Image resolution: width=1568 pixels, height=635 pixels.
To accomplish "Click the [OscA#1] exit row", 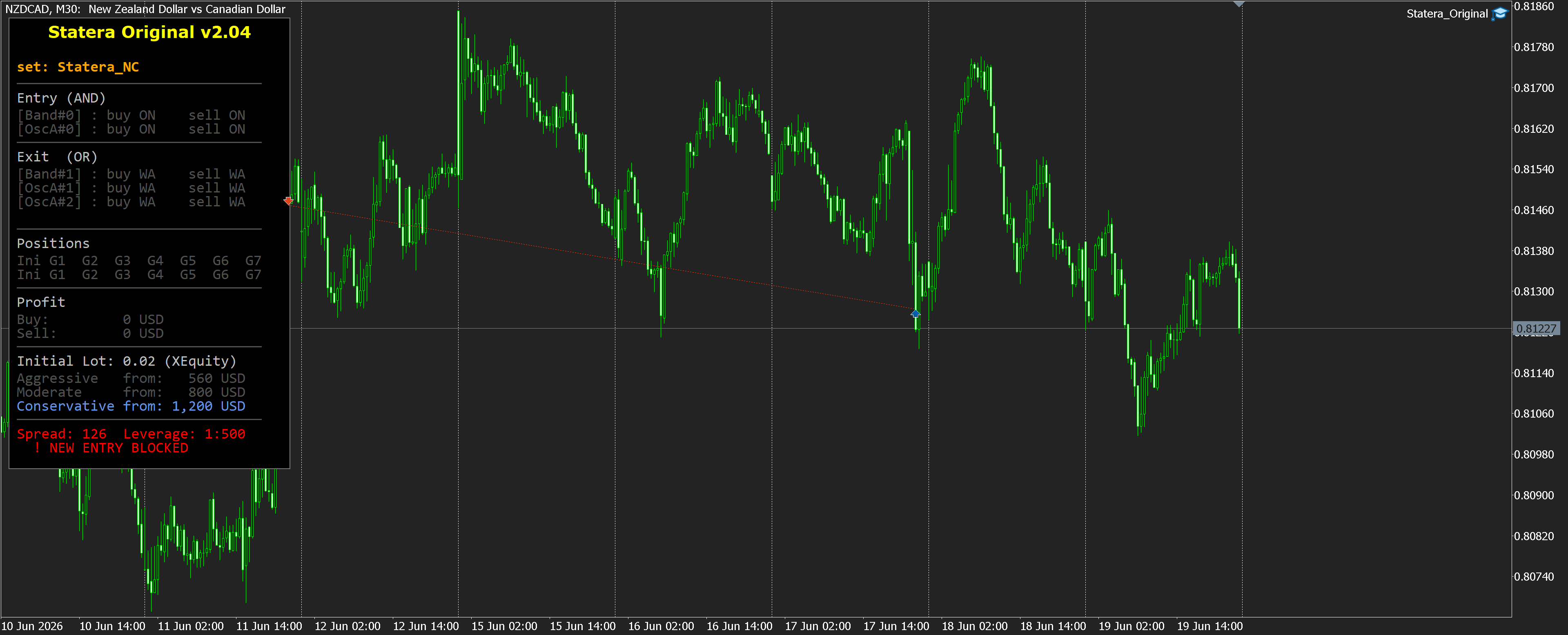I will (x=131, y=188).
